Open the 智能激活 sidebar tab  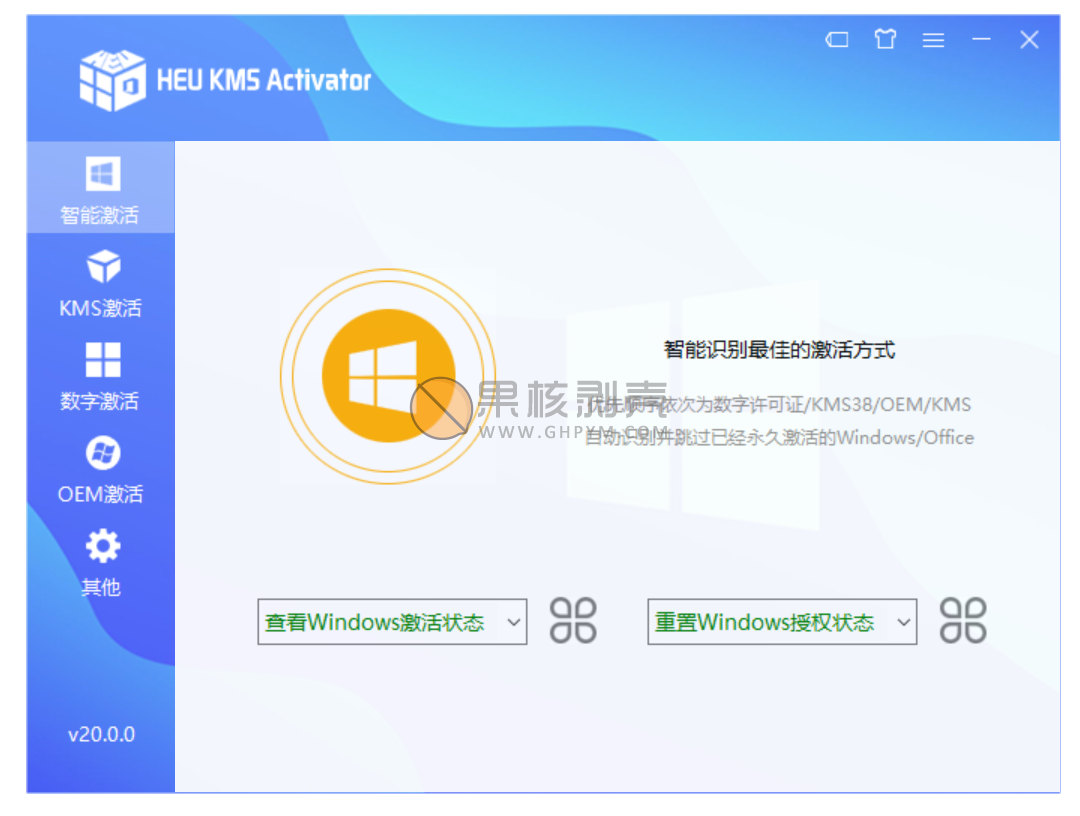(101, 187)
